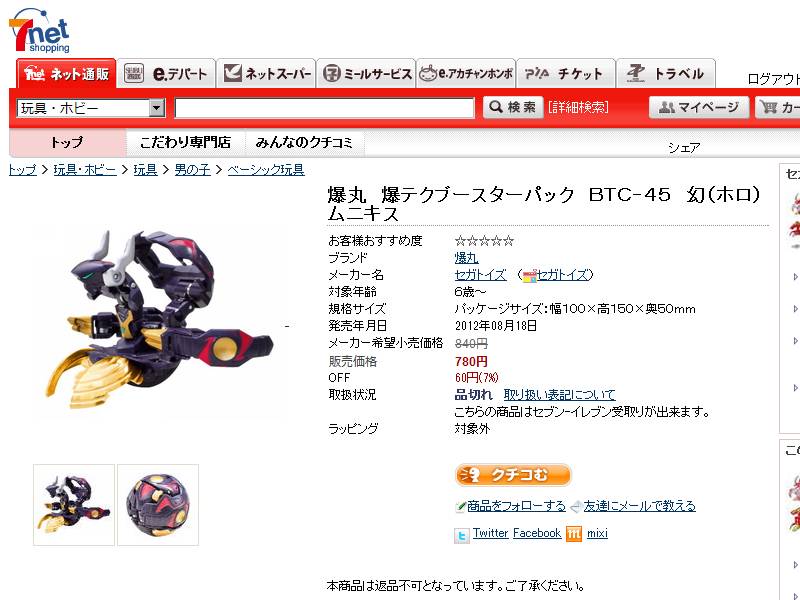Viewport: 800px width, 600px height.
Task: Select the こだわり専門店 menu item
Action: (x=186, y=142)
